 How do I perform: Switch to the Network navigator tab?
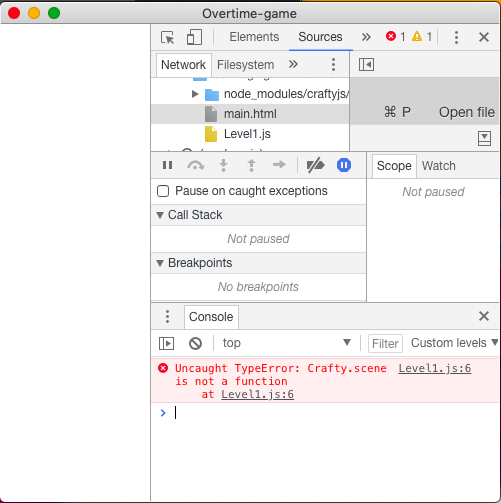tap(183, 65)
